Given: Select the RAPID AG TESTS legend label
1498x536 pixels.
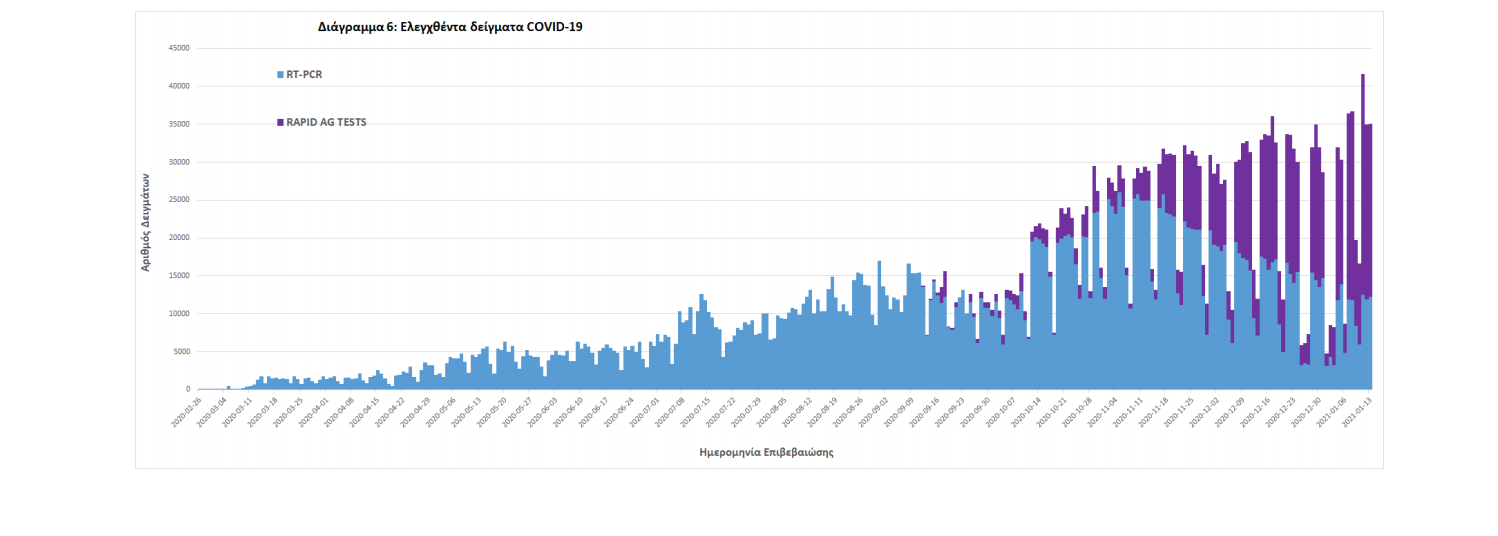Looking at the screenshot, I should pyautogui.click(x=326, y=123).
